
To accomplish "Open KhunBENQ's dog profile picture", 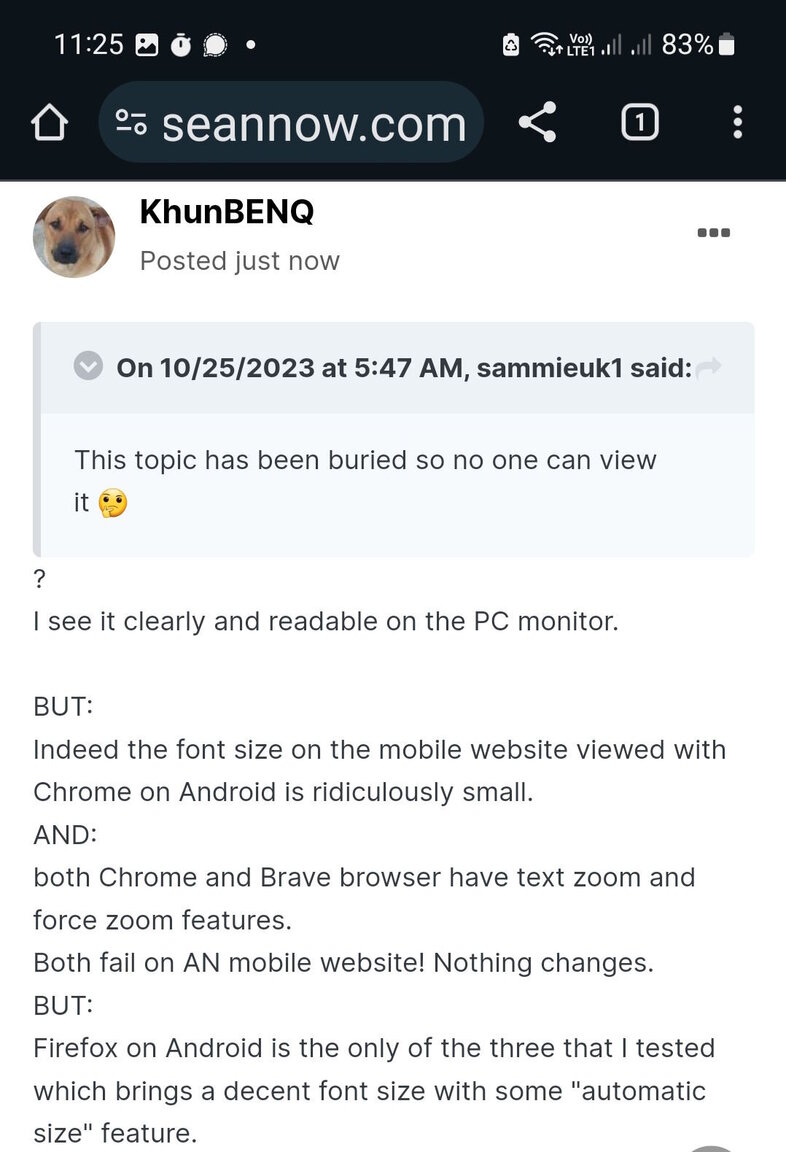I will pyautogui.click(x=74, y=237).
